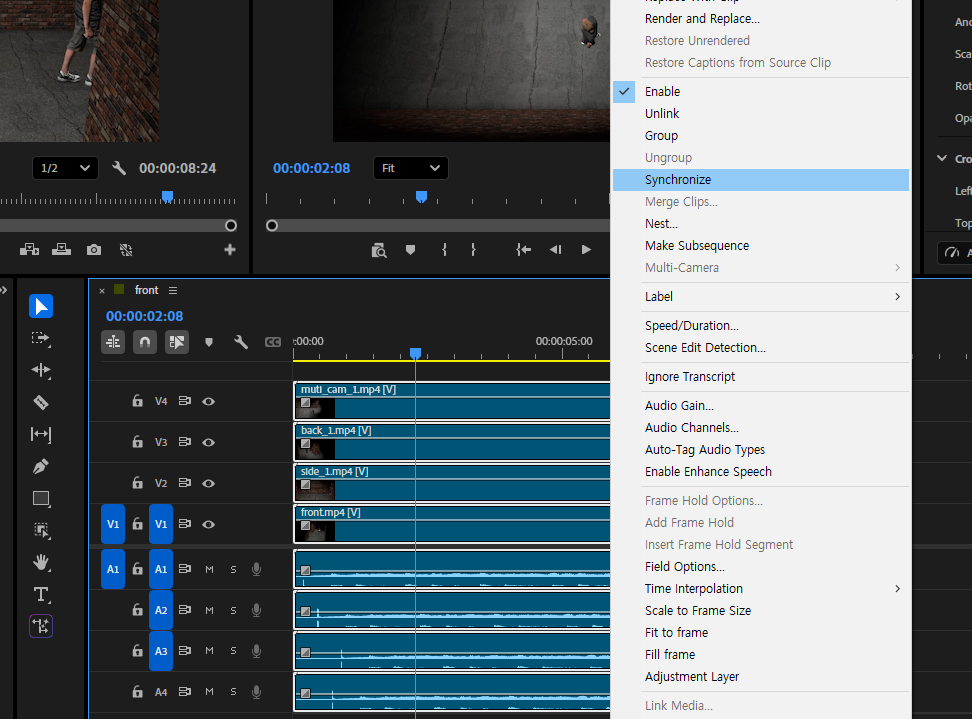Select the Pen tool in toolbar
Screen dimensions: 972x719
coord(41,466)
